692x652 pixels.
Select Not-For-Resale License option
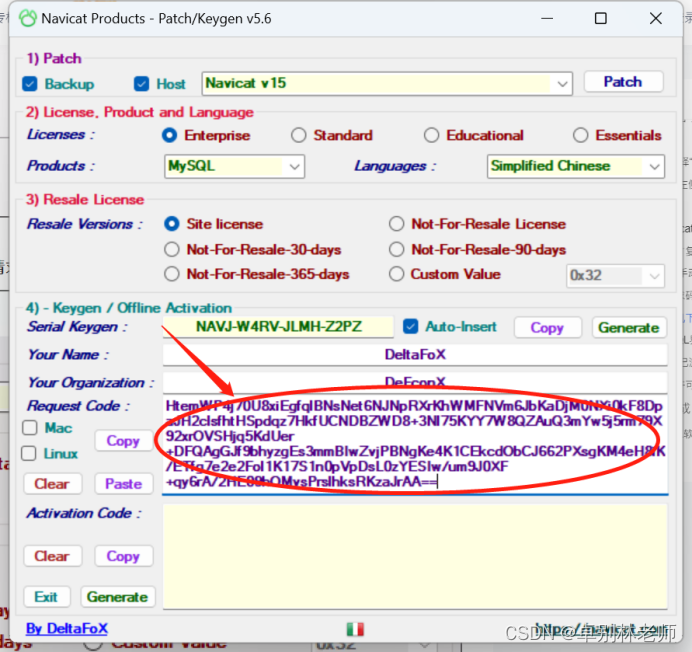397,224
